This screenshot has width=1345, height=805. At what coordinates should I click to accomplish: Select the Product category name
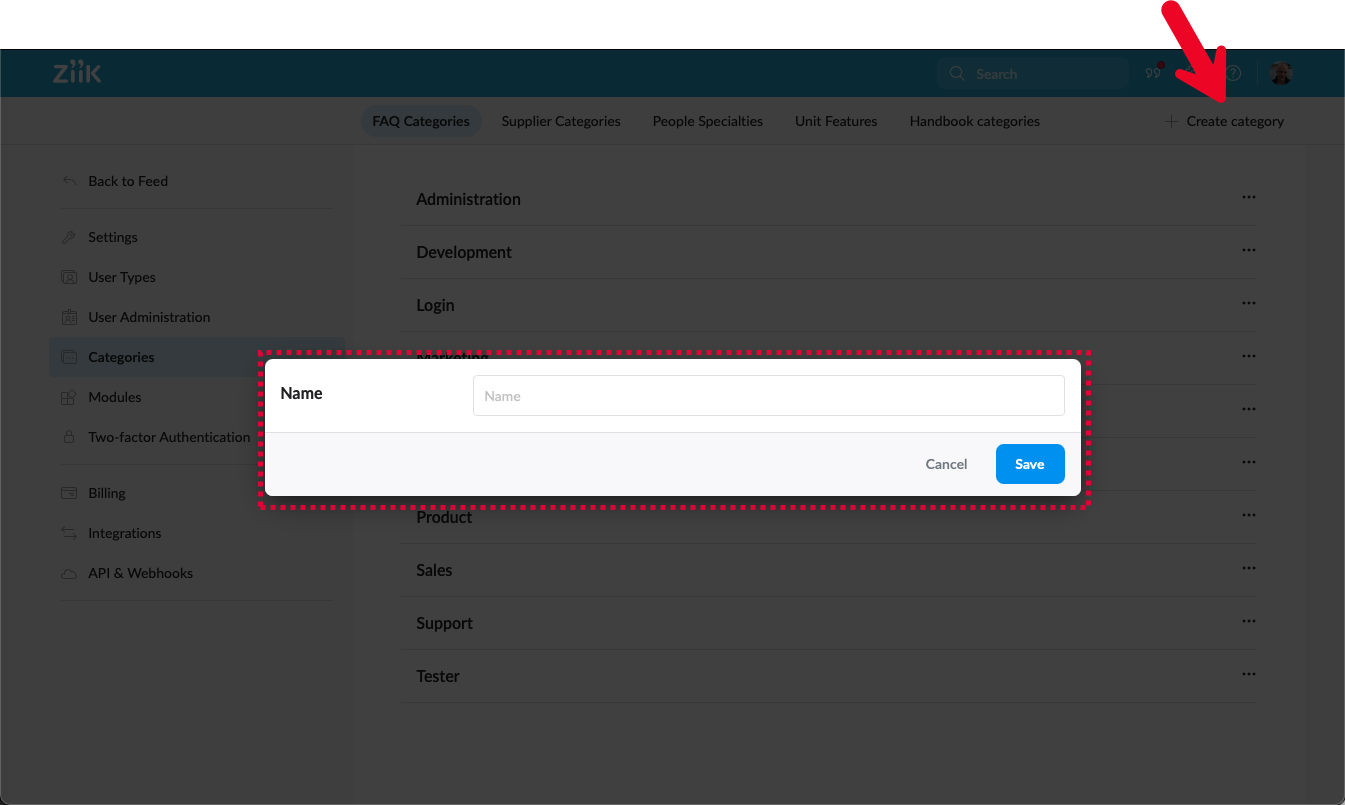pyautogui.click(x=444, y=517)
